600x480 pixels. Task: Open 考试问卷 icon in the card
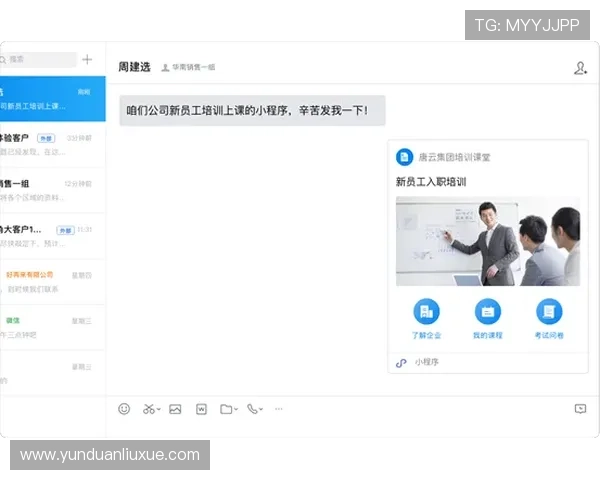pos(549,311)
